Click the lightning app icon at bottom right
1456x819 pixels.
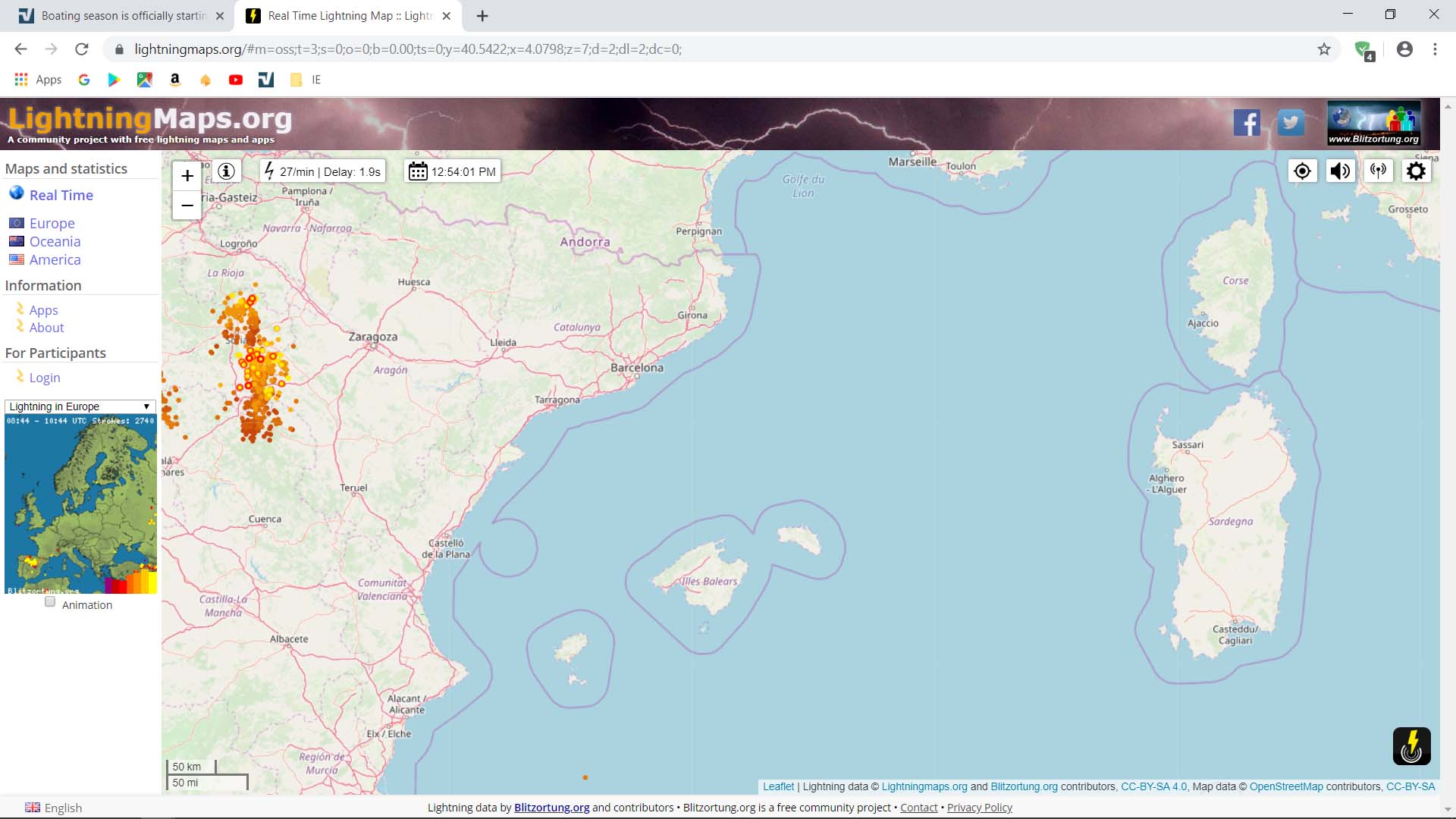(x=1411, y=746)
